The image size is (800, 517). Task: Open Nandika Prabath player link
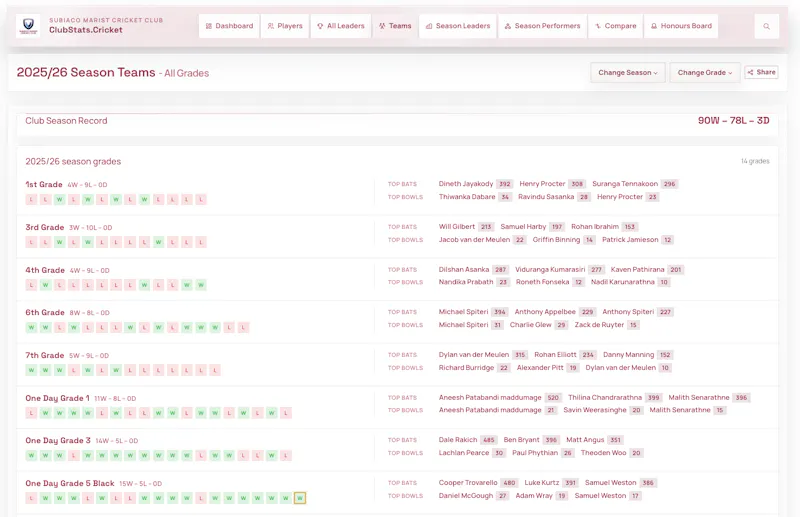coord(466,282)
